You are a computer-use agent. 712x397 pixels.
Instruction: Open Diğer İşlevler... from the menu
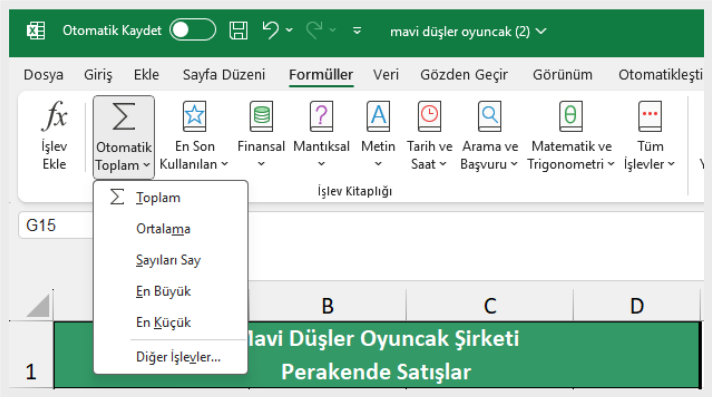[x=170, y=357]
